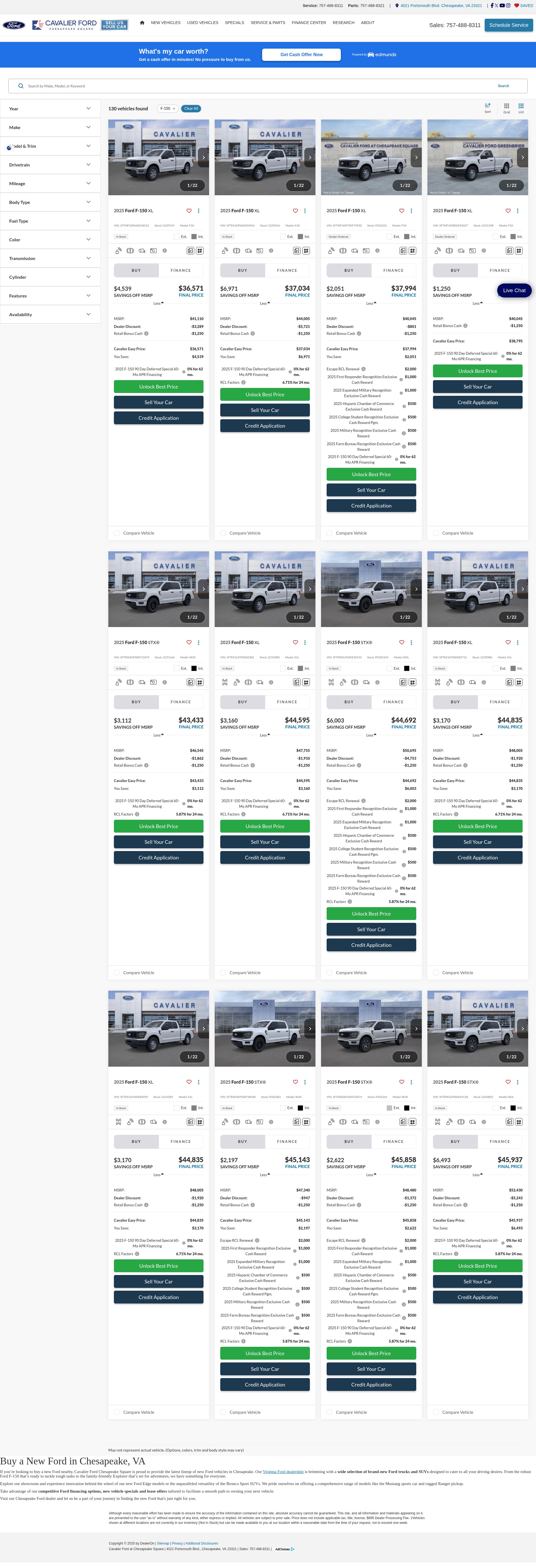
Task: Expand the Make filter
Action: (x=50, y=127)
